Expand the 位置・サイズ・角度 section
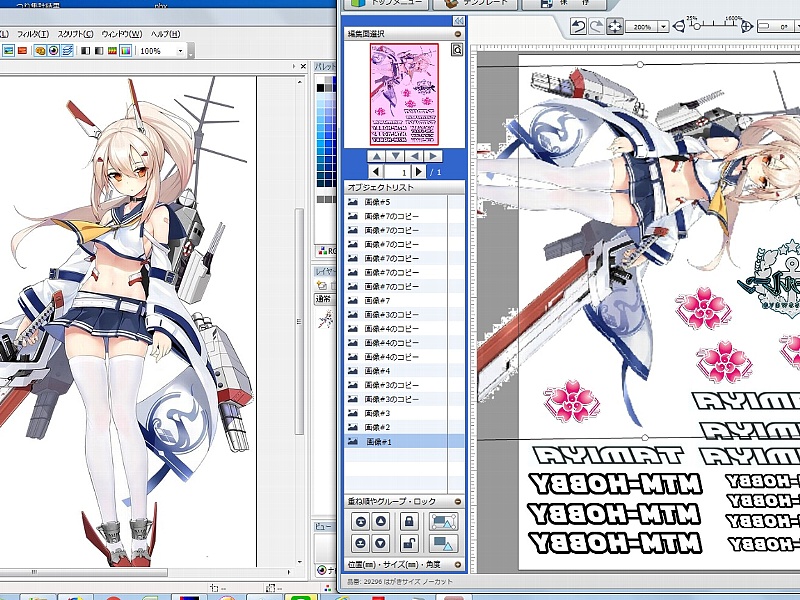 [x=458, y=565]
